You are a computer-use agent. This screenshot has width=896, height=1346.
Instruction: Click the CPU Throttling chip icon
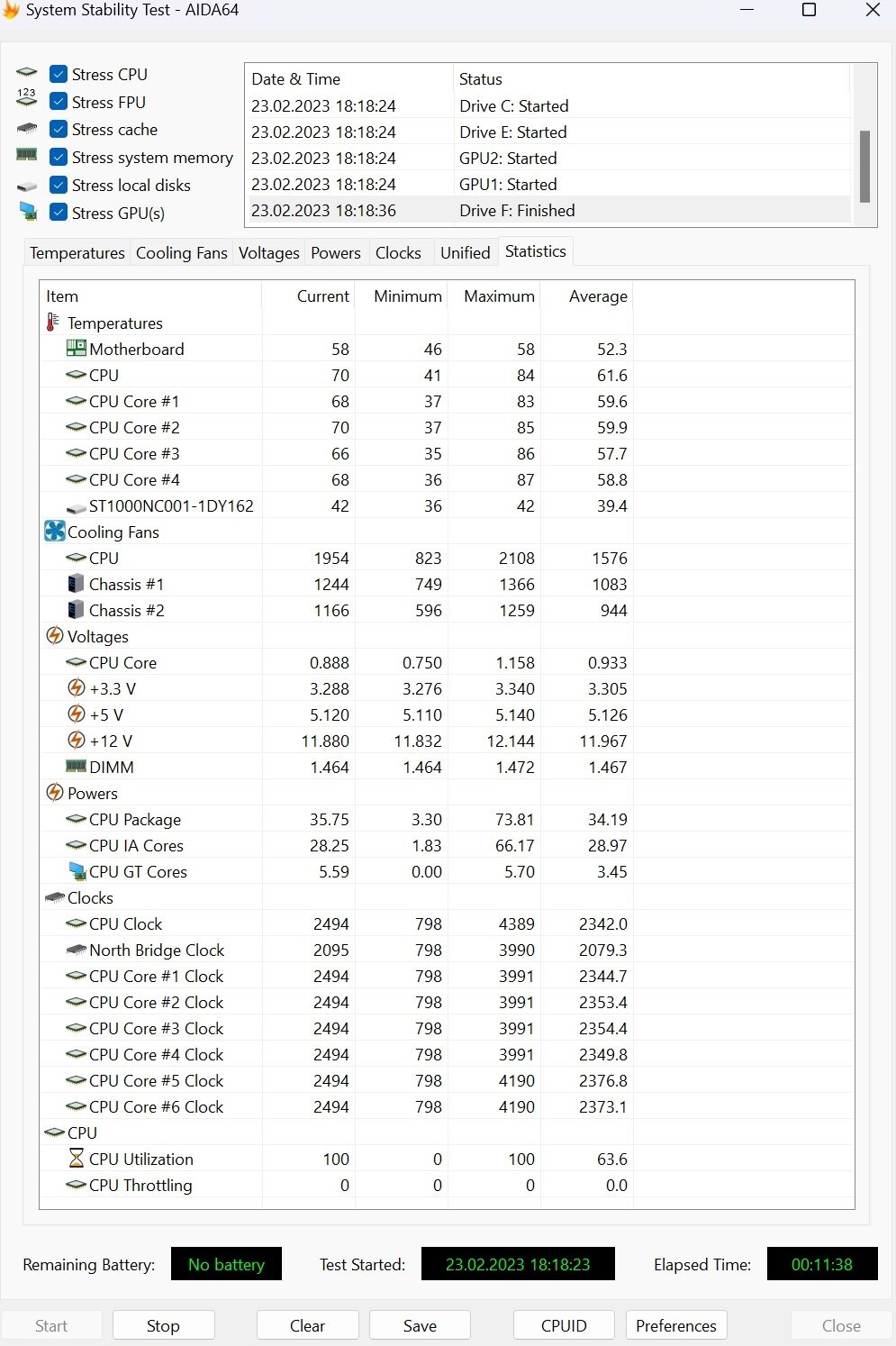pos(77,1185)
